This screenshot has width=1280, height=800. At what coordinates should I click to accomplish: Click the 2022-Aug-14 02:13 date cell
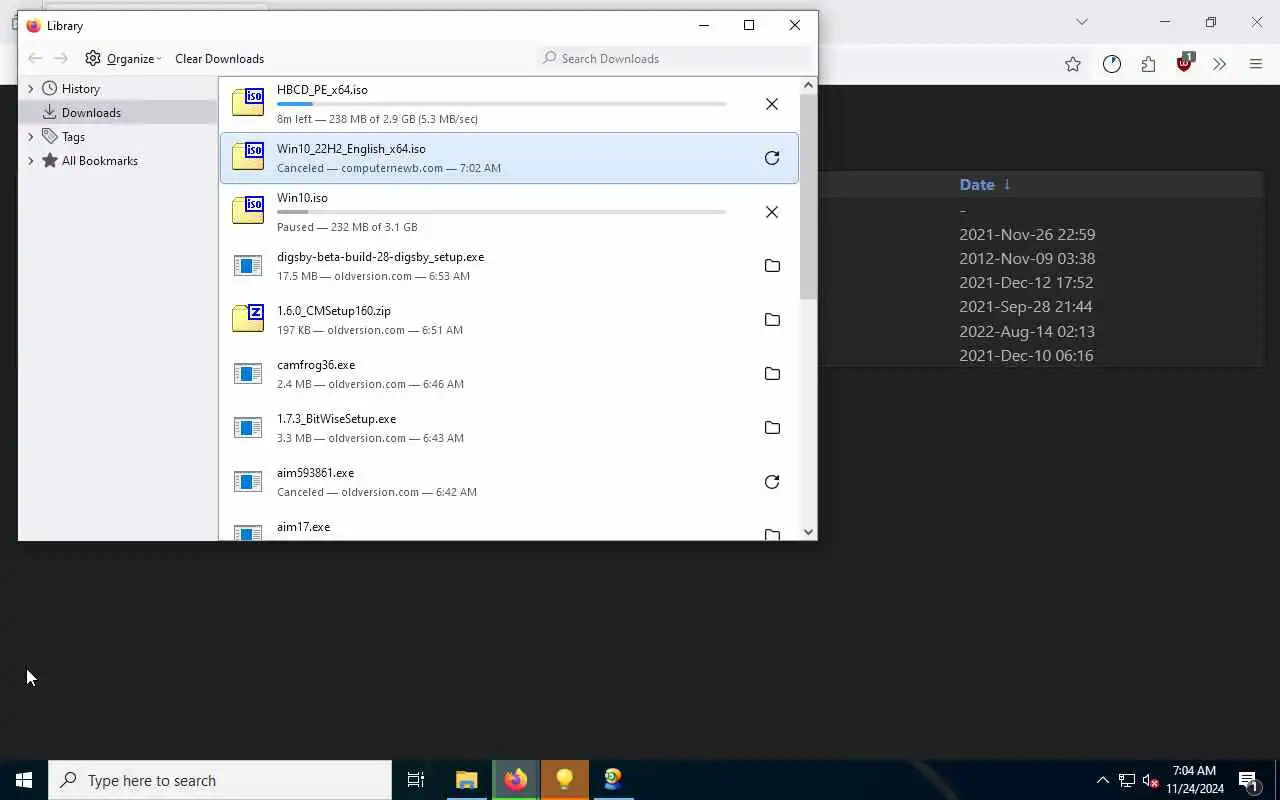pyautogui.click(x=1027, y=331)
